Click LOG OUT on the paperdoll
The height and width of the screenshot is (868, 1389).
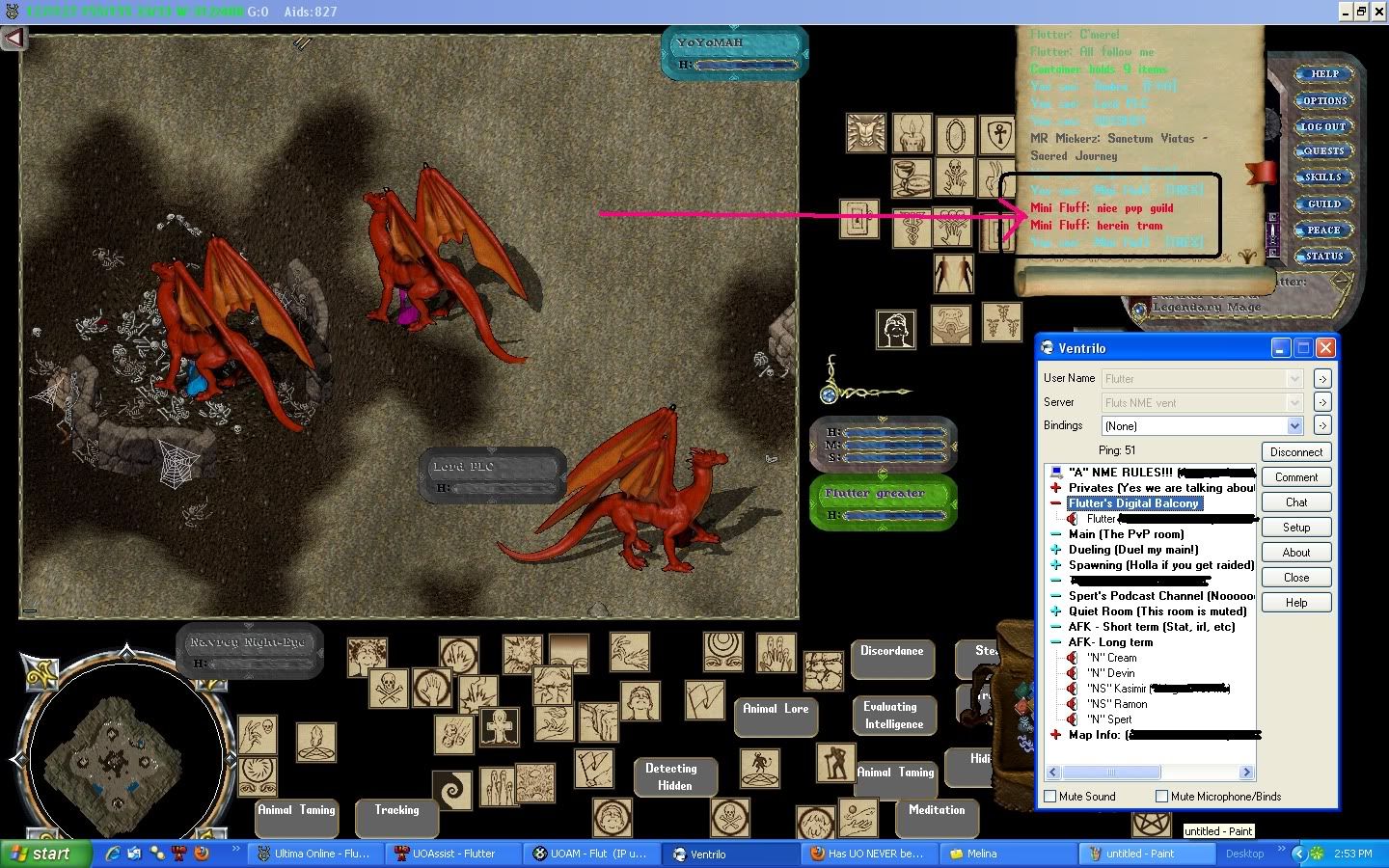pyautogui.click(x=1322, y=126)
